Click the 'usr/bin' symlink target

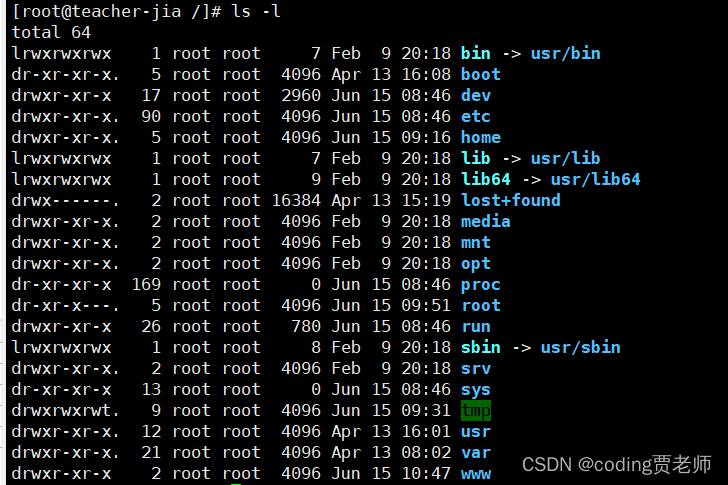(x=566, y=53)
